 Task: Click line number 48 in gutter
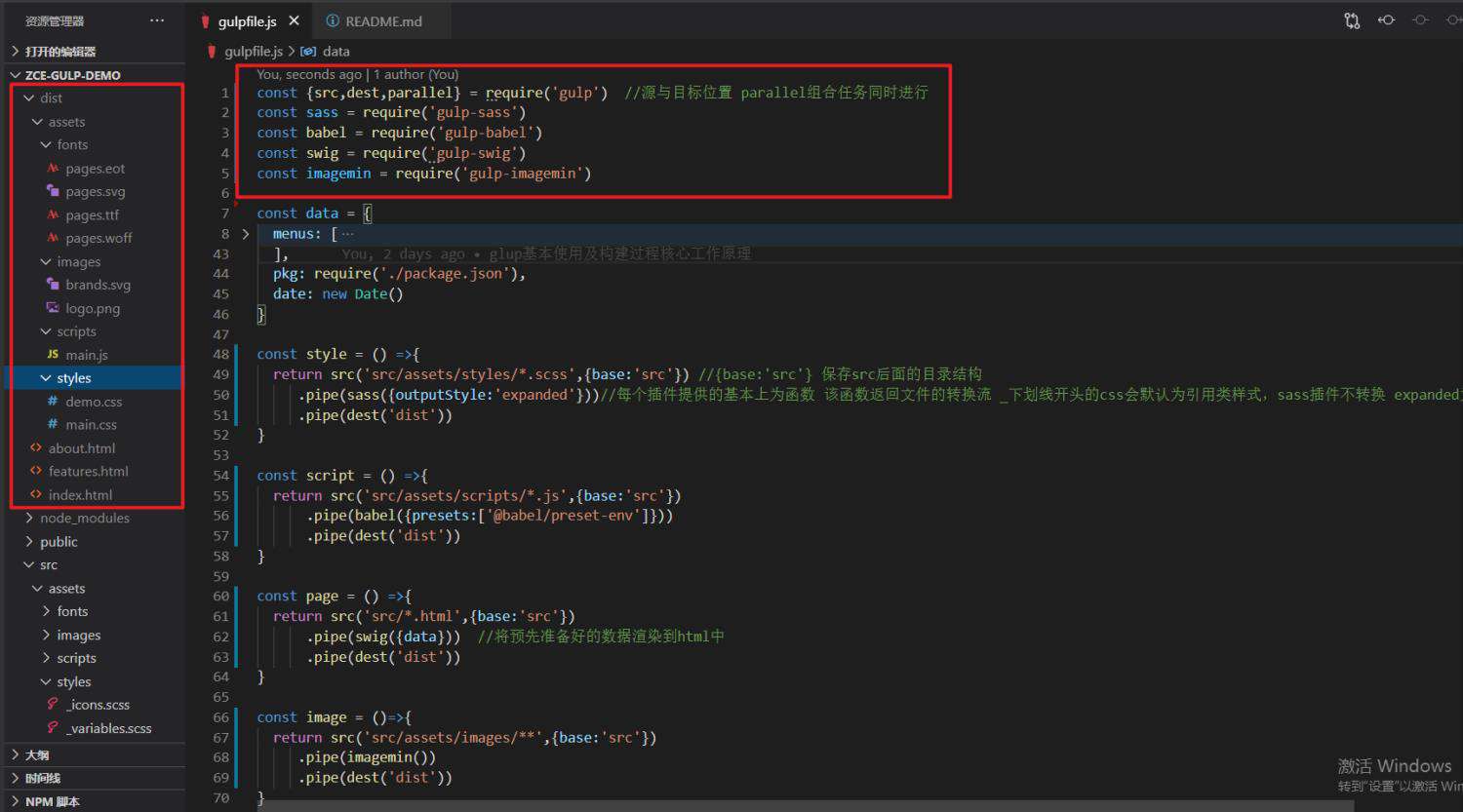point(221,354)
